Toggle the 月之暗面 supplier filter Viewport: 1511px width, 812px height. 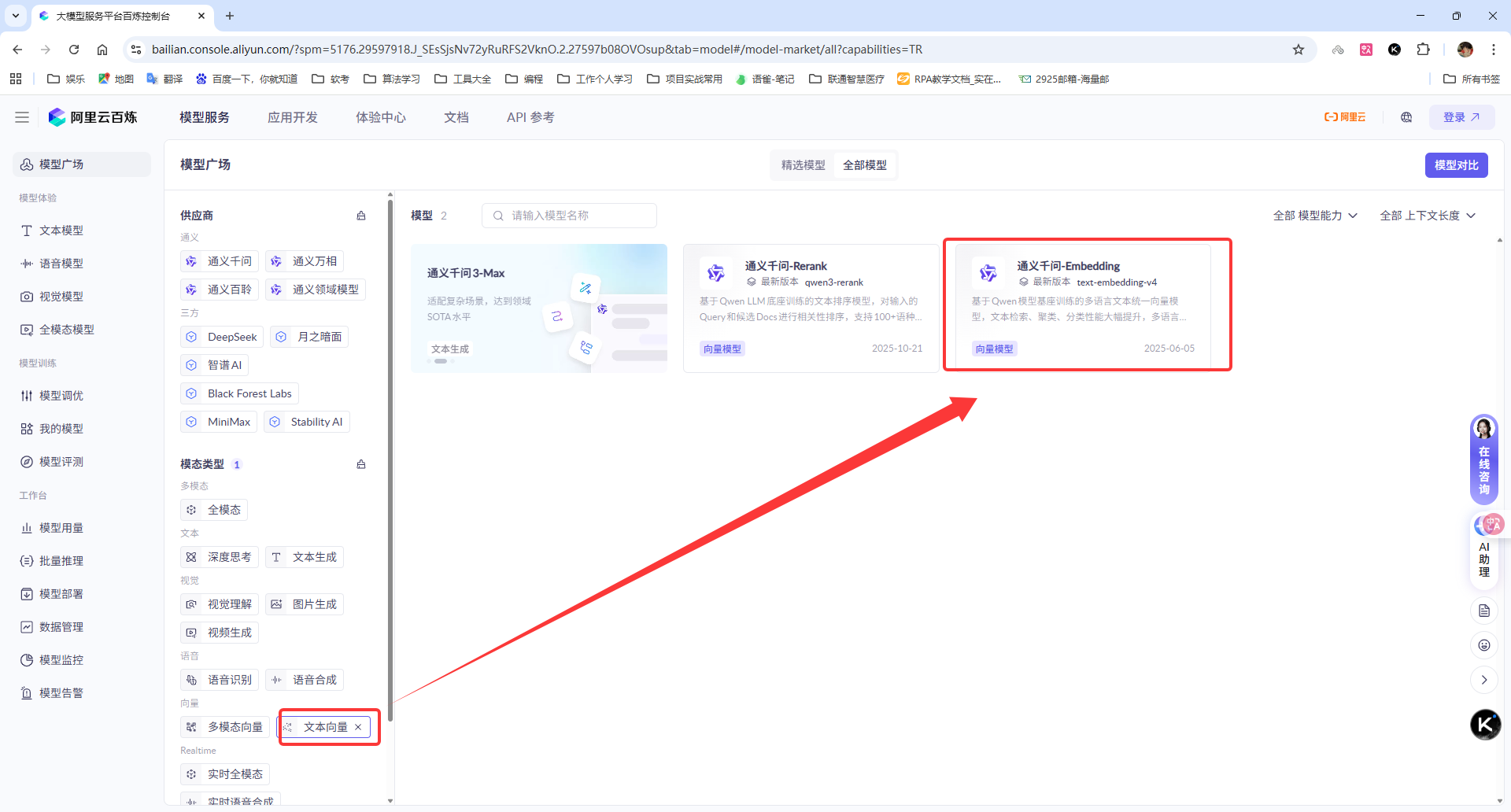(x=309, y=337)
